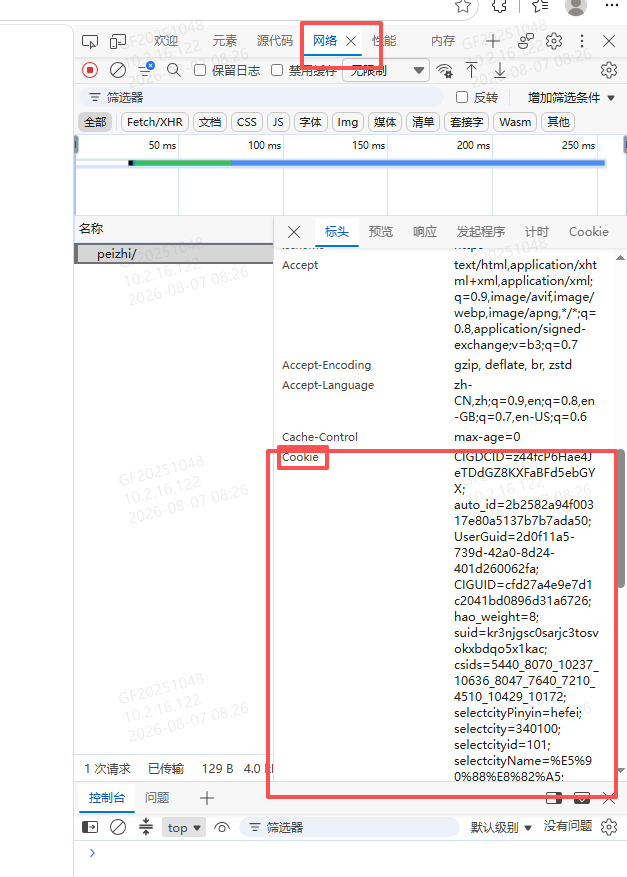This screenshot has height=877, width=627.
Task: Import HAR file with upload arrow
Action: pos(472,70)
